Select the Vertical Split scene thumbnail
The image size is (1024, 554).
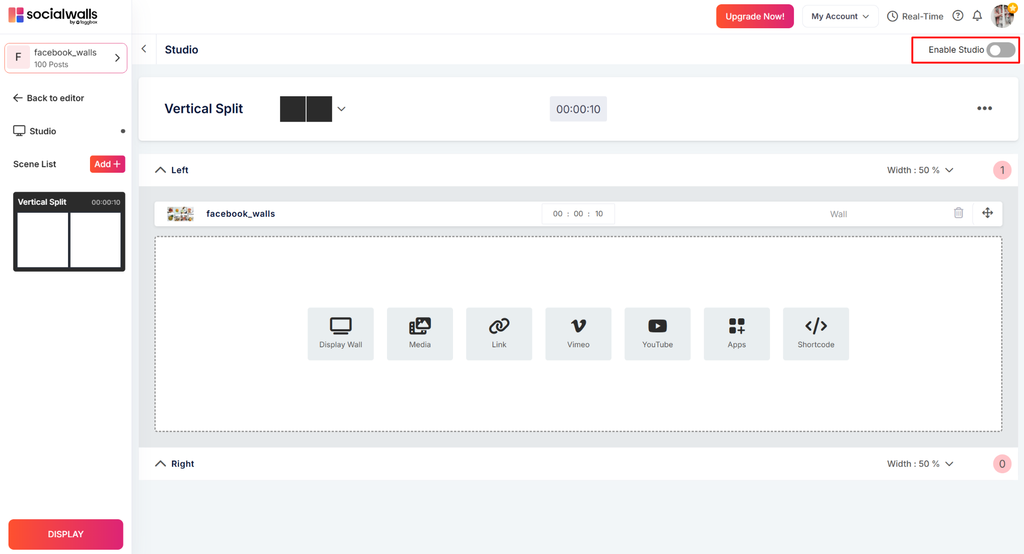click(x=69, y=231)
